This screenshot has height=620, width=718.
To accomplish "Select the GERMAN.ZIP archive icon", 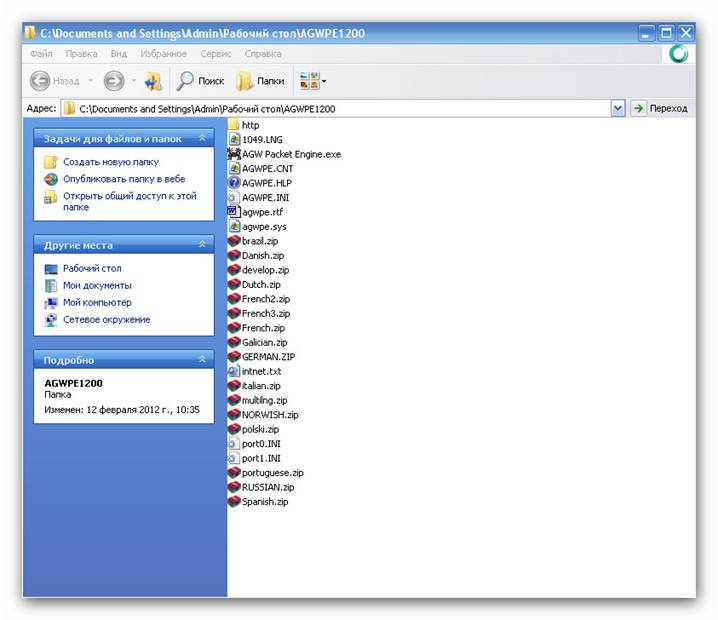I will click(x=234, y=356).
